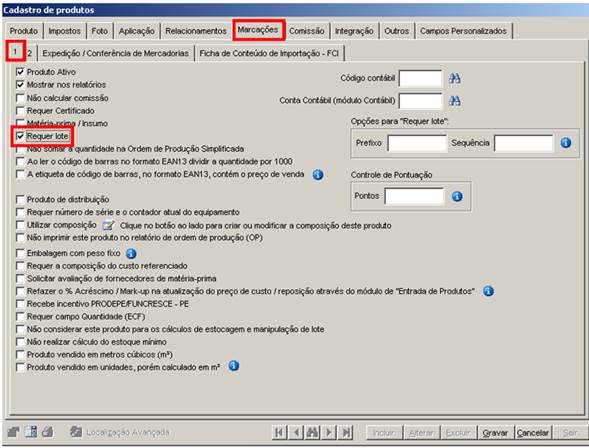Open the Impostos tab
This screenshot has width=589, height=448.
64,31
